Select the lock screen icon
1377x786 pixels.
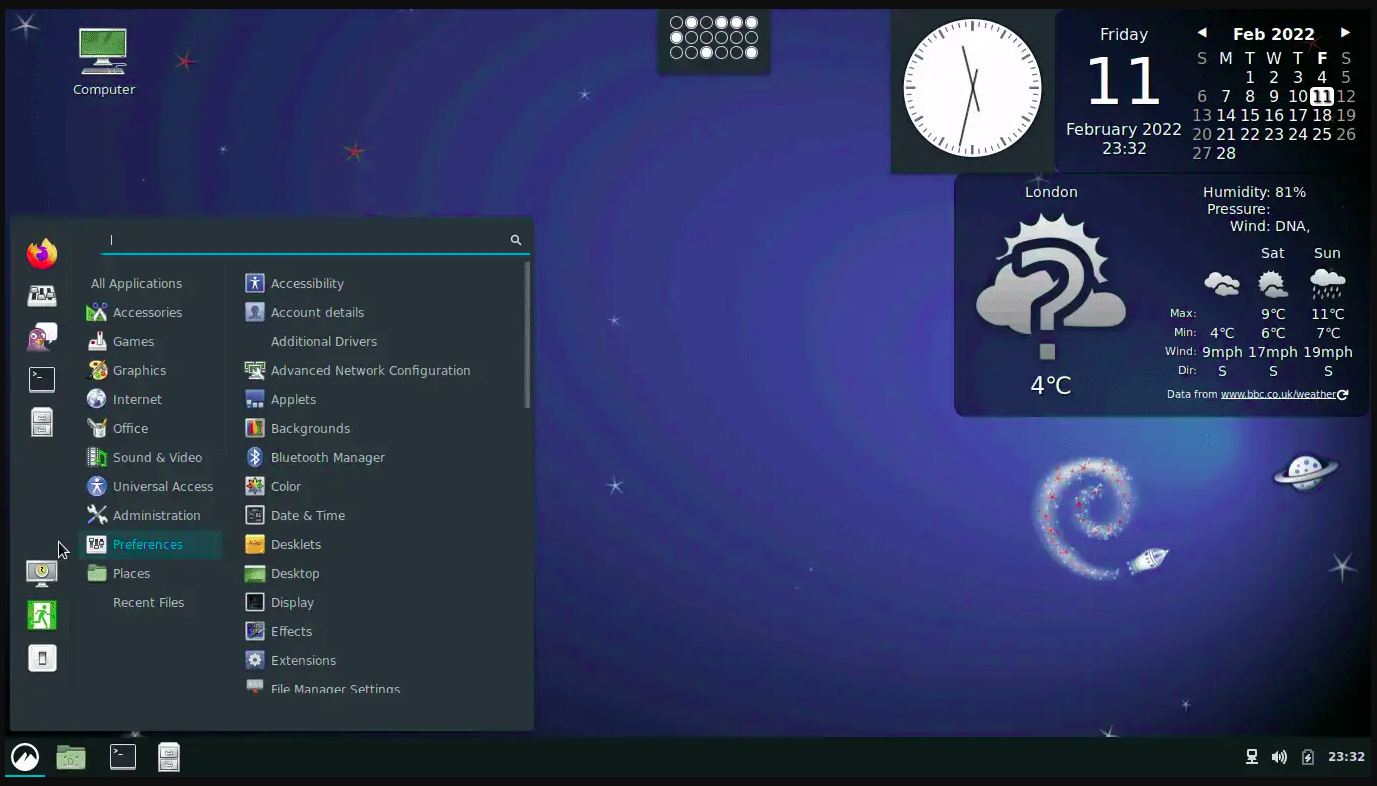42,573
